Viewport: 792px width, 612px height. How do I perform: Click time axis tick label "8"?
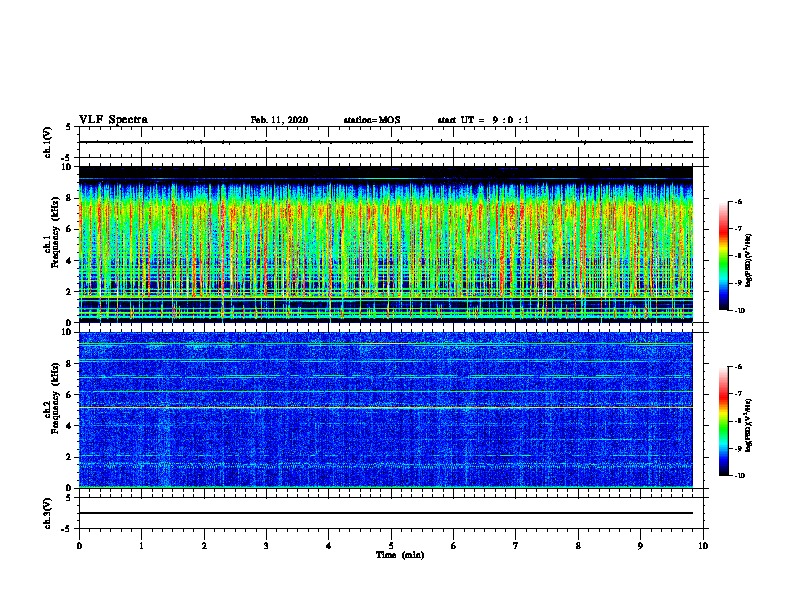578,546
